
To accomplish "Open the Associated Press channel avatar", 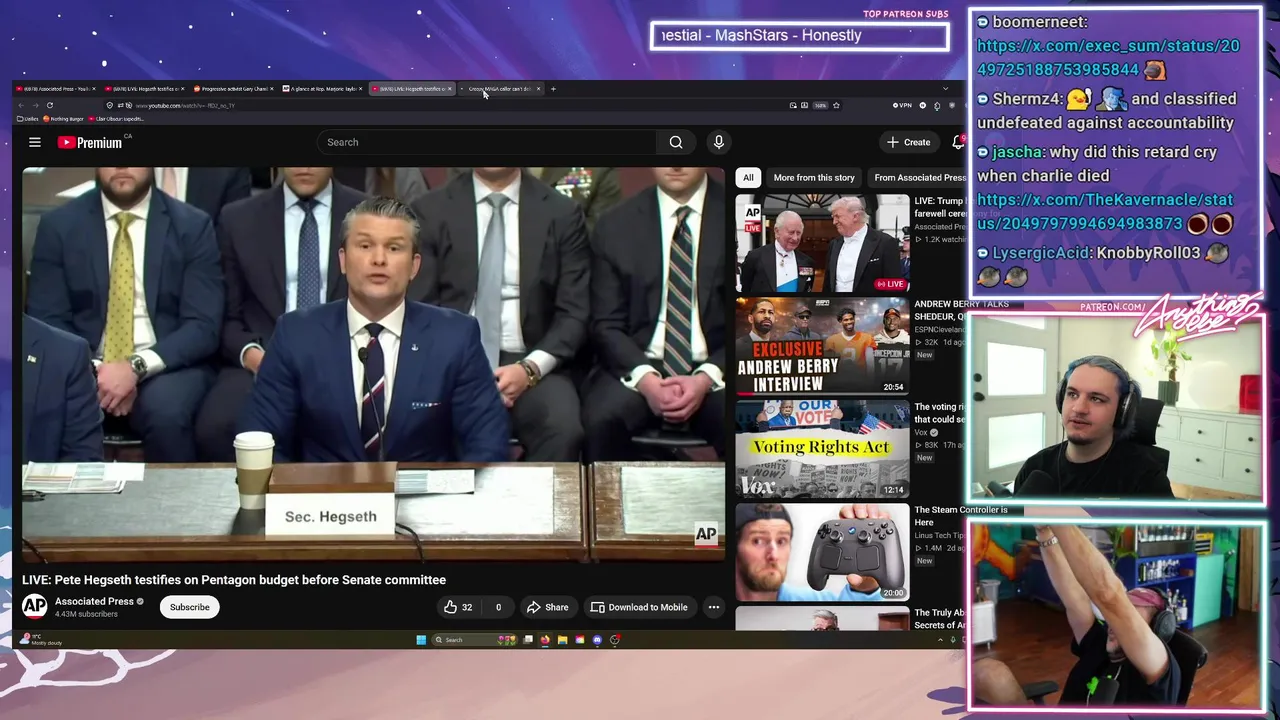I will (x=35, y=606).
